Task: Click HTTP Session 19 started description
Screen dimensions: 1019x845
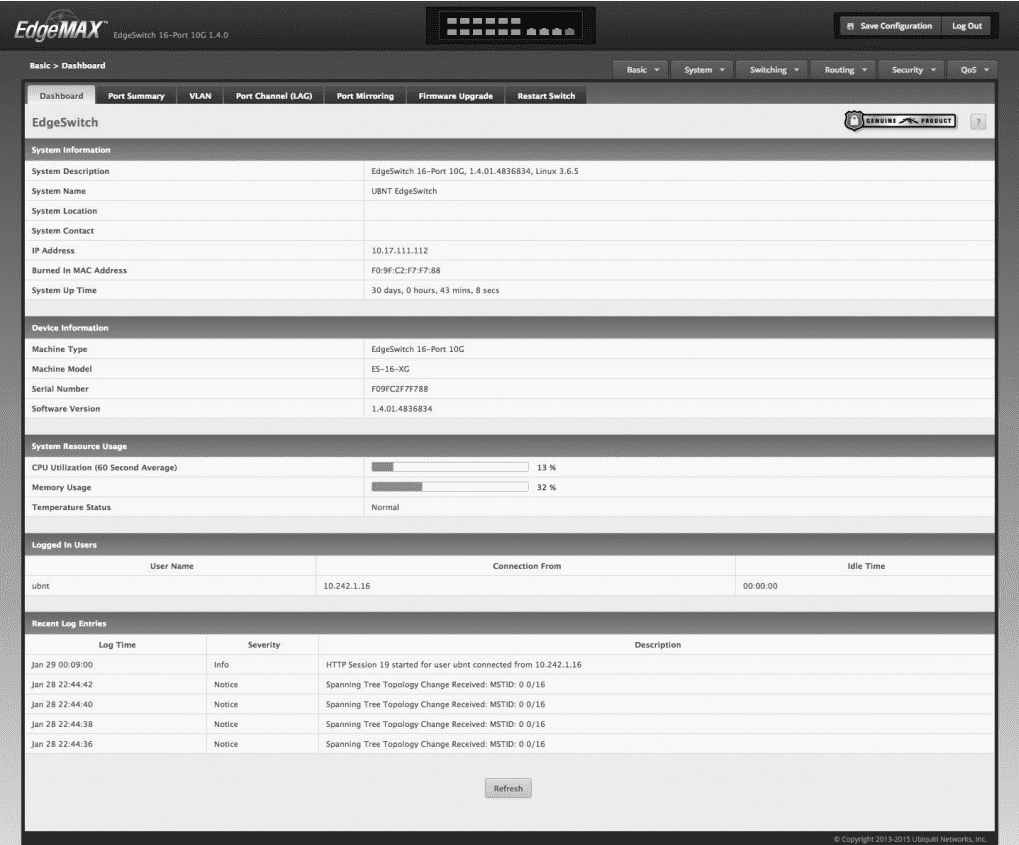Action: (x=454, y=664)
